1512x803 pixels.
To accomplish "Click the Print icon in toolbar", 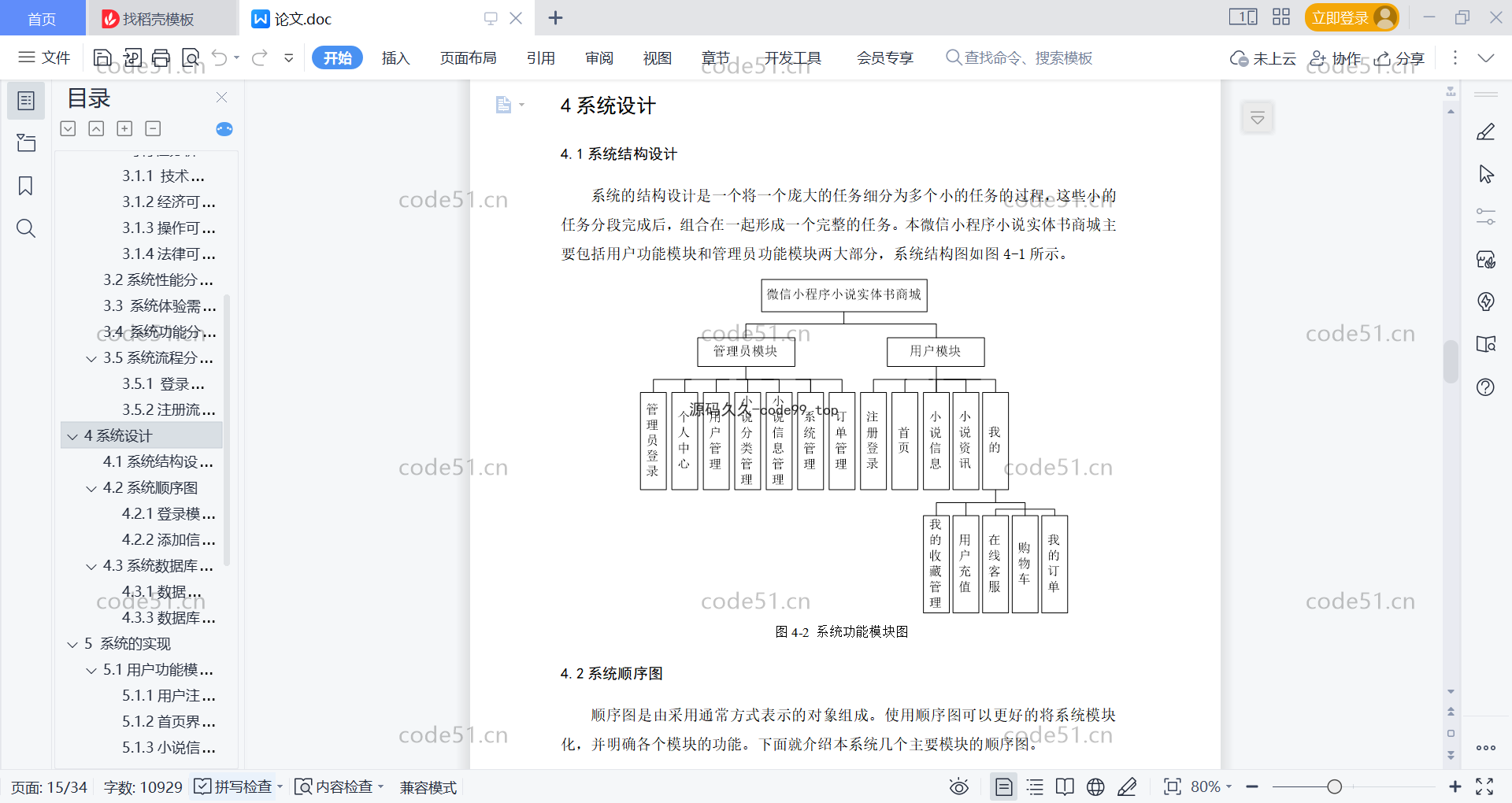I will tap(161, 57).
